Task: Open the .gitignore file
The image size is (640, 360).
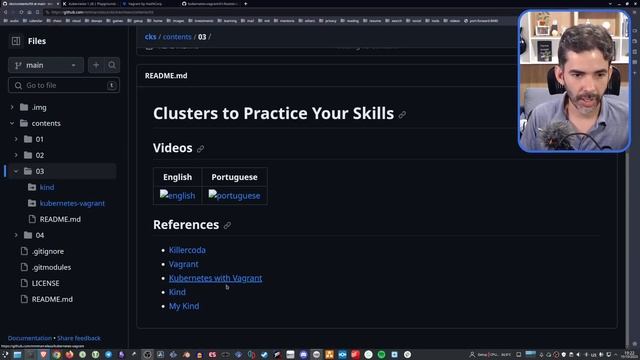Action: [48, 251]
